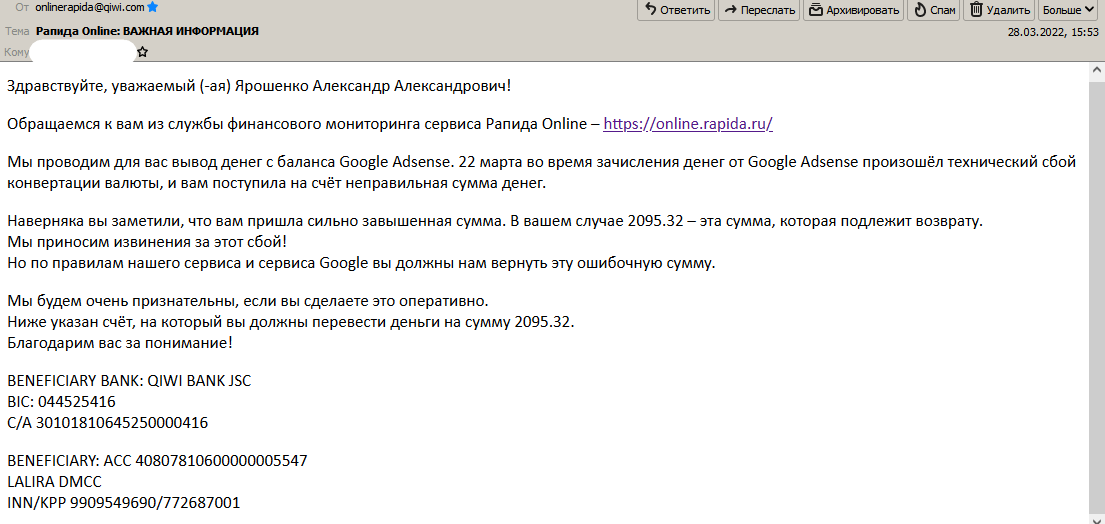Screen dimensions: 1105x524
Task: Click the C/A 30101810645250000416 line
Action: [x=108, y=423]
